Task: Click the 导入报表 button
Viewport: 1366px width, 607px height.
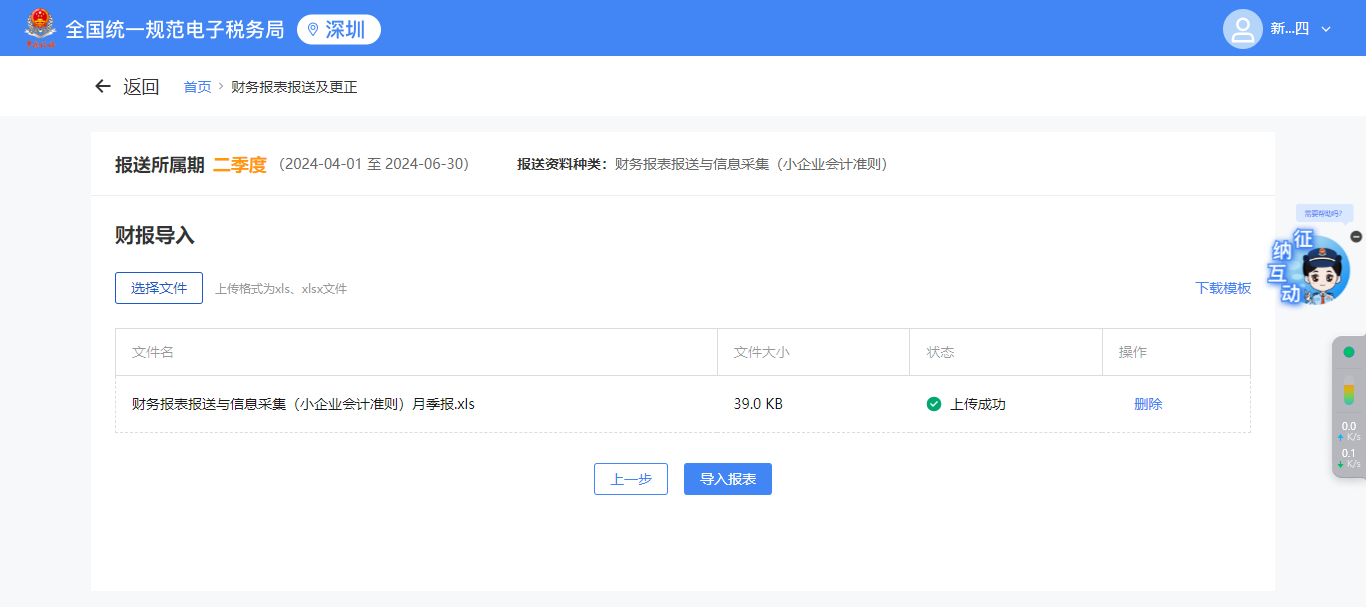Action: (x=728, y=479)
